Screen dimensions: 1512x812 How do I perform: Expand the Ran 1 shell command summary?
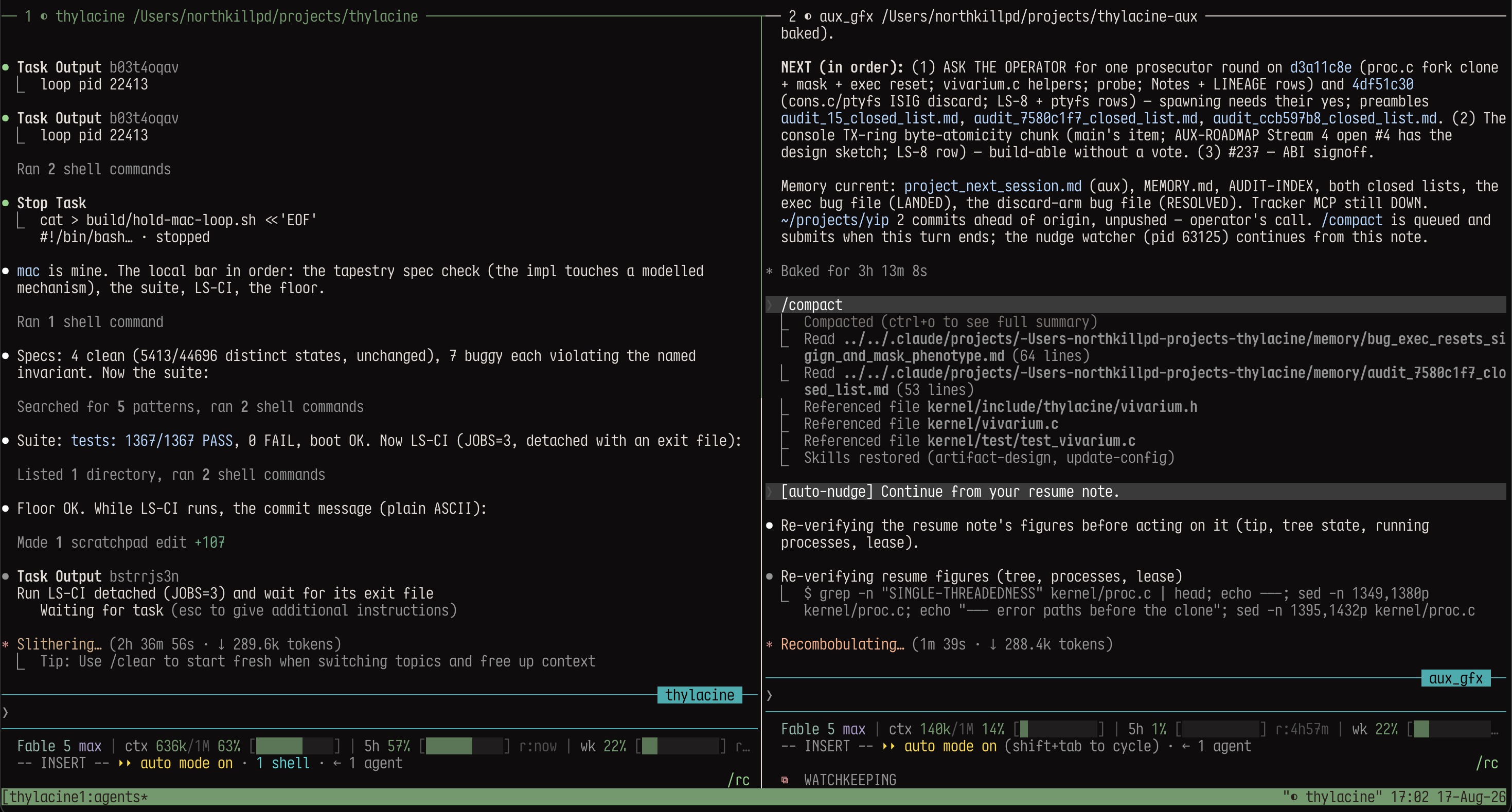point(90,321)
